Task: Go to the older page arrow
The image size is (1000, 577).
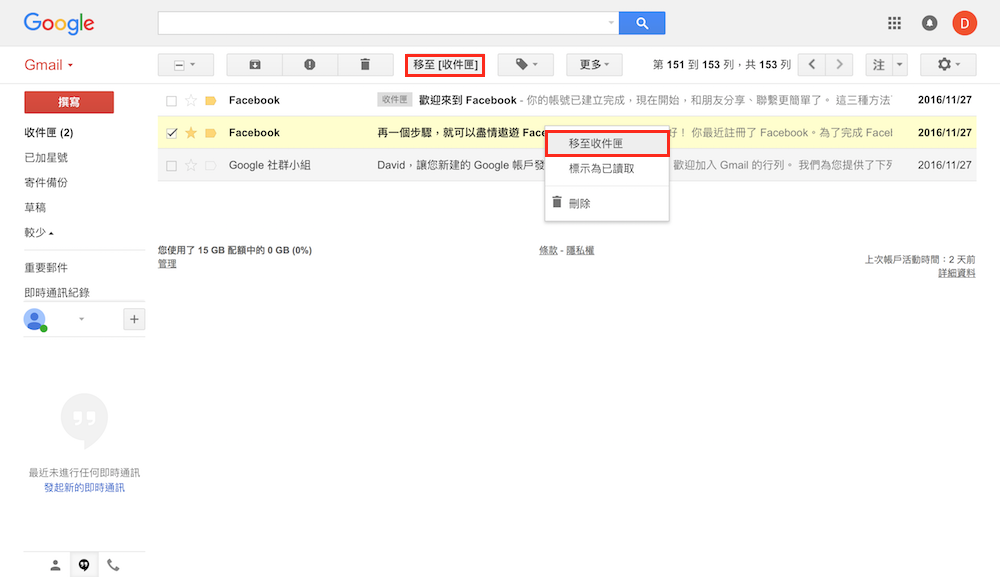Action: 839,64
